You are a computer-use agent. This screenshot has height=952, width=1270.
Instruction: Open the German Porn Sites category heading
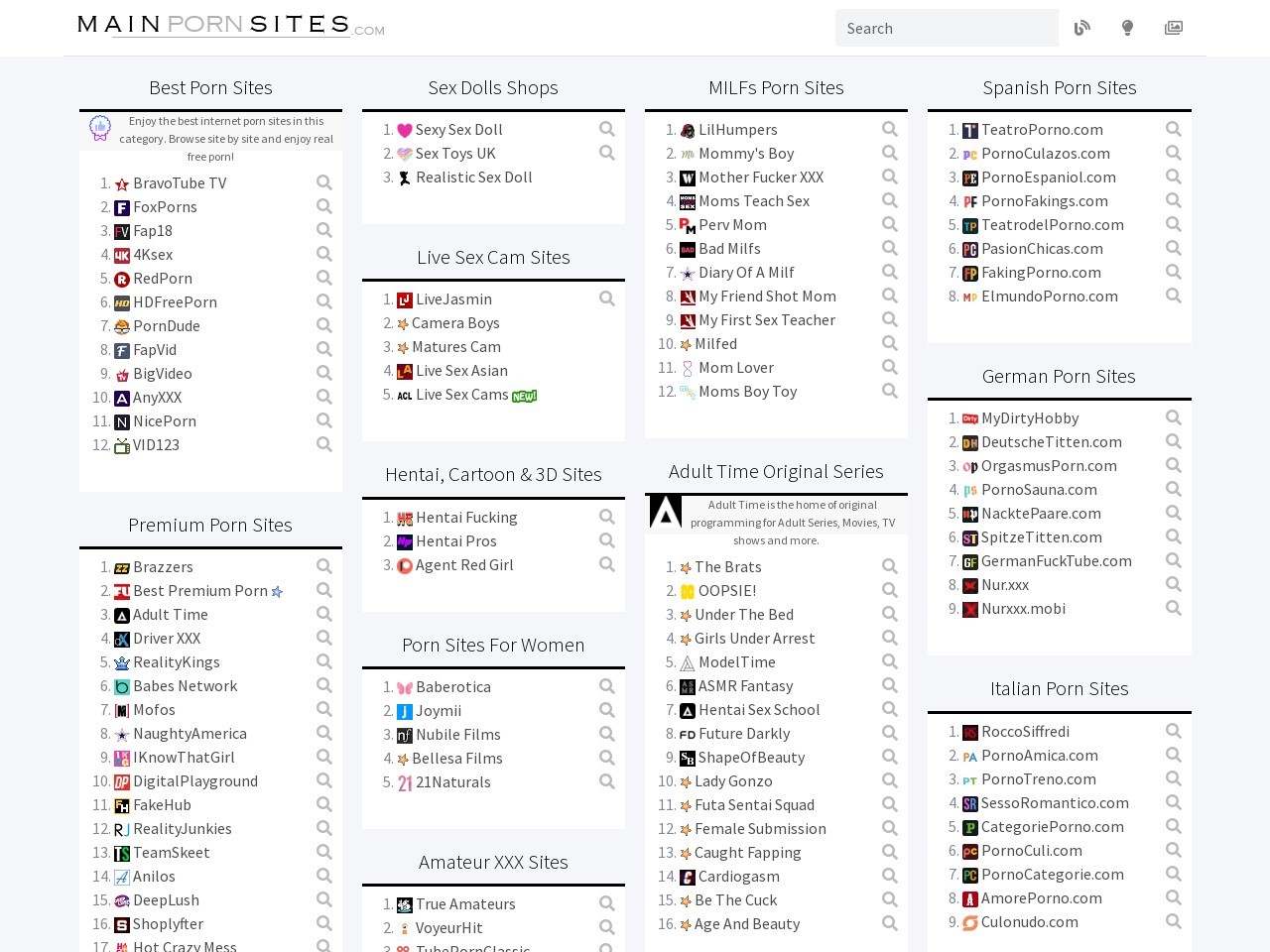tap(1059, 376)
